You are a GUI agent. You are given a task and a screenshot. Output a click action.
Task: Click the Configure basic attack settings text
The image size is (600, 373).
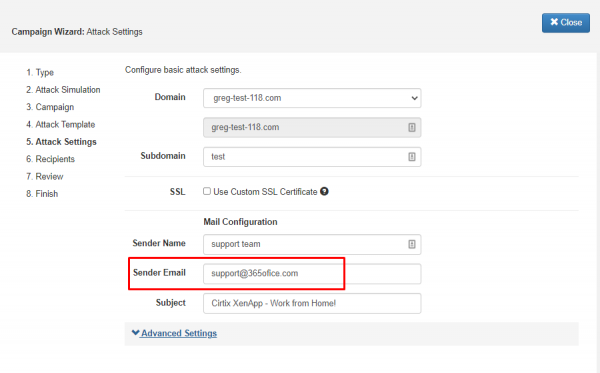[183, 70]
